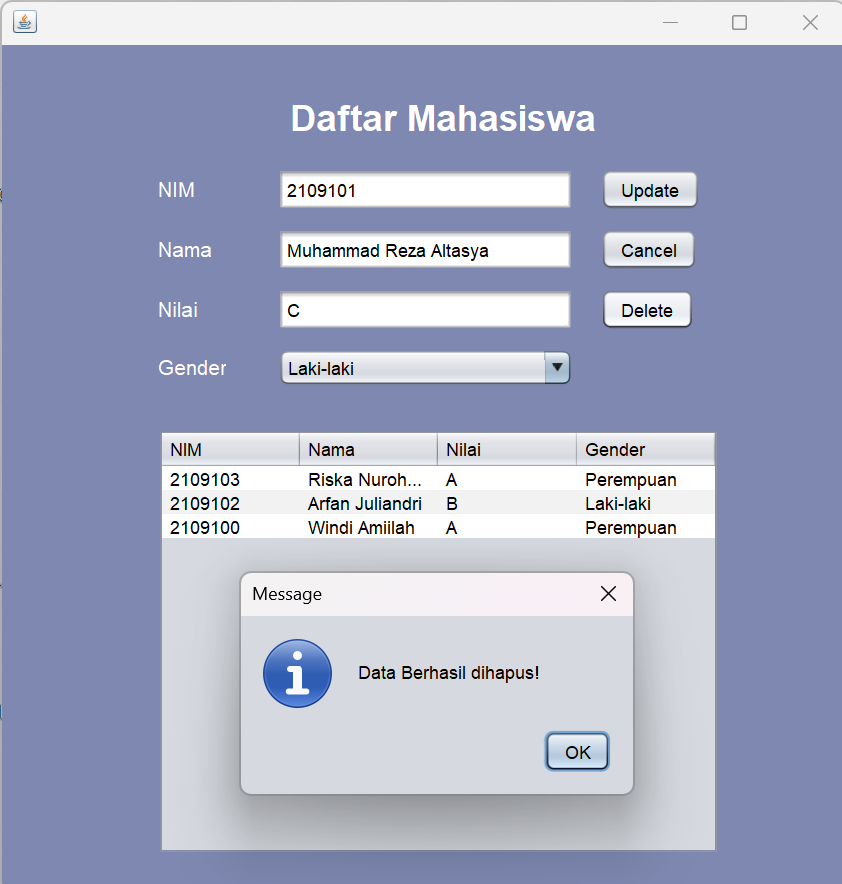Click the Java coffee cup application icon
The image size is (842, 884).
click(x=24, y=22)
